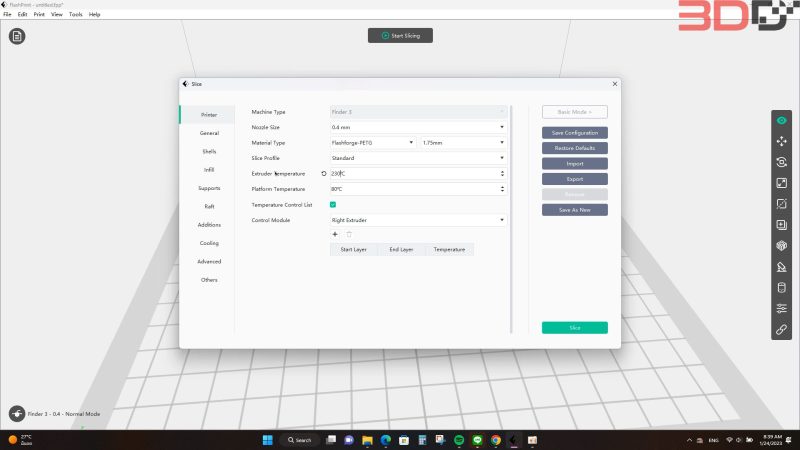Click the Start Slicing button

[x=401, y=36]
